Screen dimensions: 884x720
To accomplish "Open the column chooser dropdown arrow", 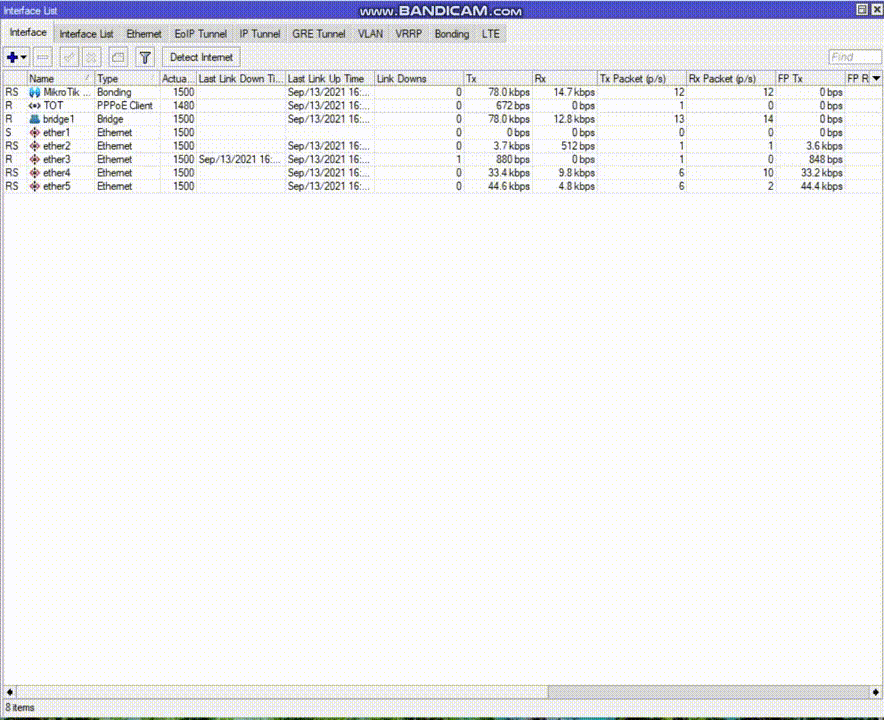I will (x=876, y=78).
